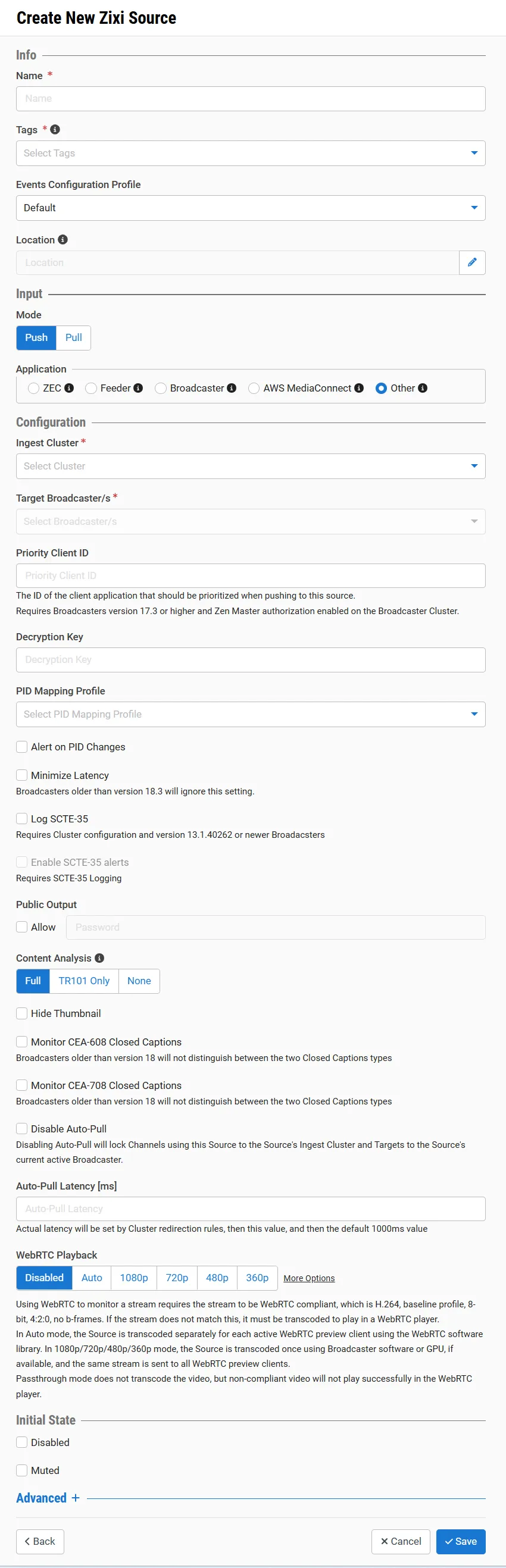Screen dimensions: 506x1568
Task: Click the Tags info icon
Action: 55,130
